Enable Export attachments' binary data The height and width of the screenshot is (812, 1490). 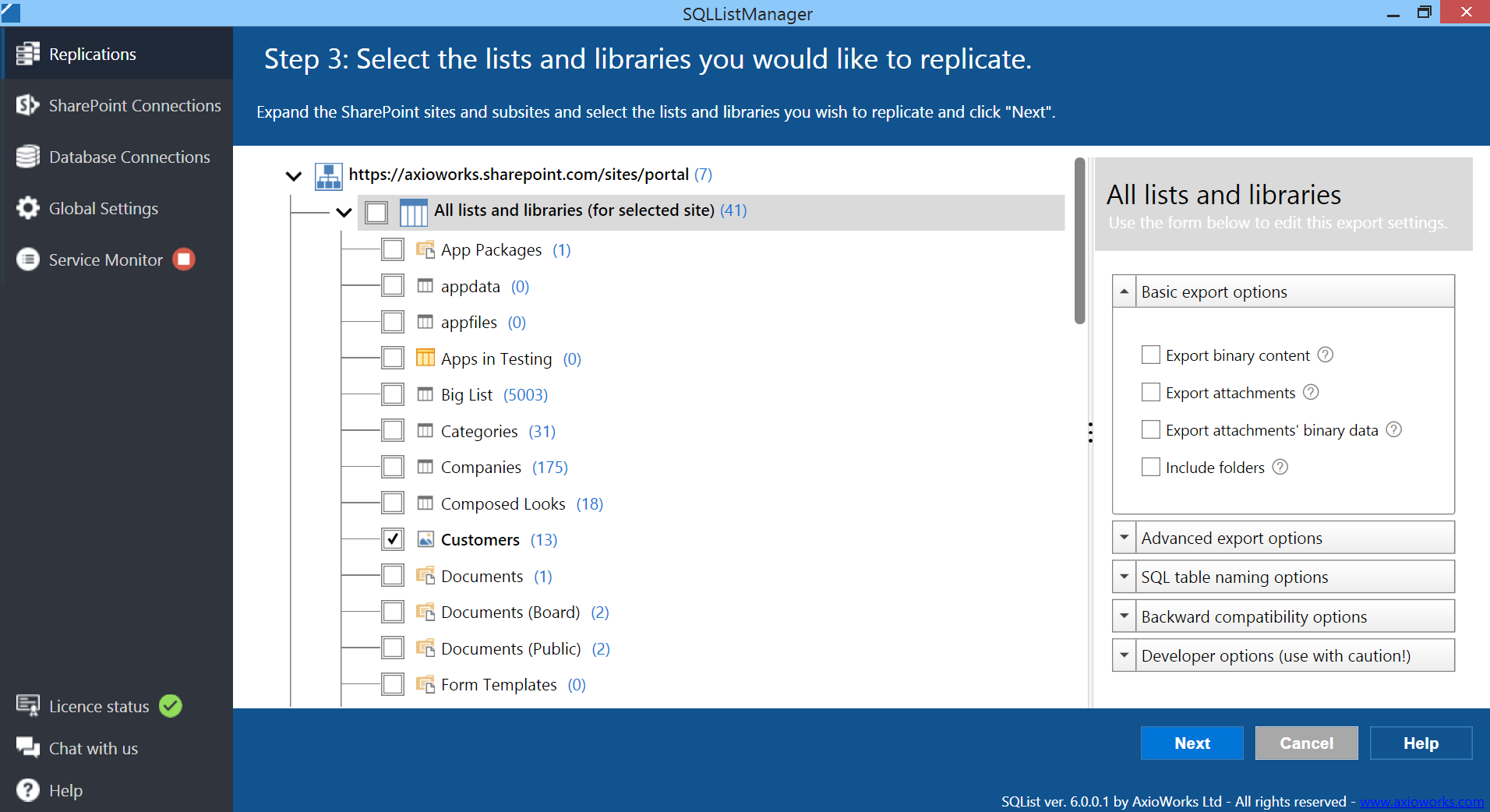[1150, 429]
